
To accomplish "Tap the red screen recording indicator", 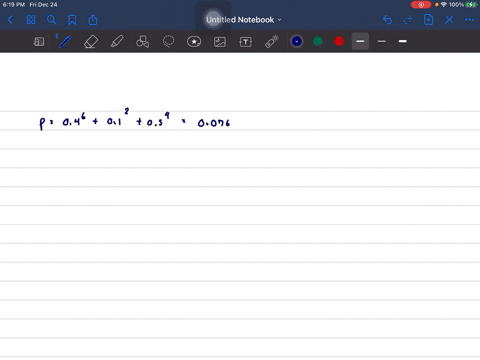I will 421,5.
